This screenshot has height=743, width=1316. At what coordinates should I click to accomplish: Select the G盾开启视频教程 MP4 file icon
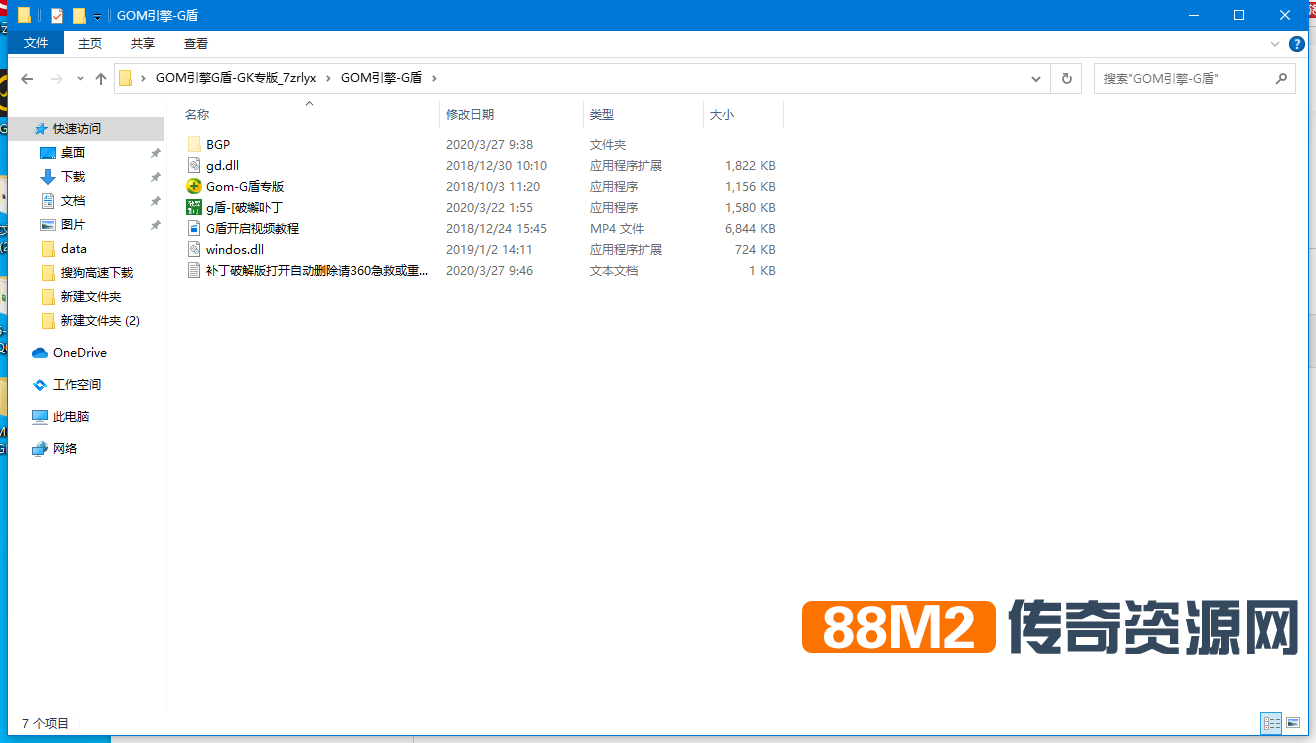(x=194, y=229)
